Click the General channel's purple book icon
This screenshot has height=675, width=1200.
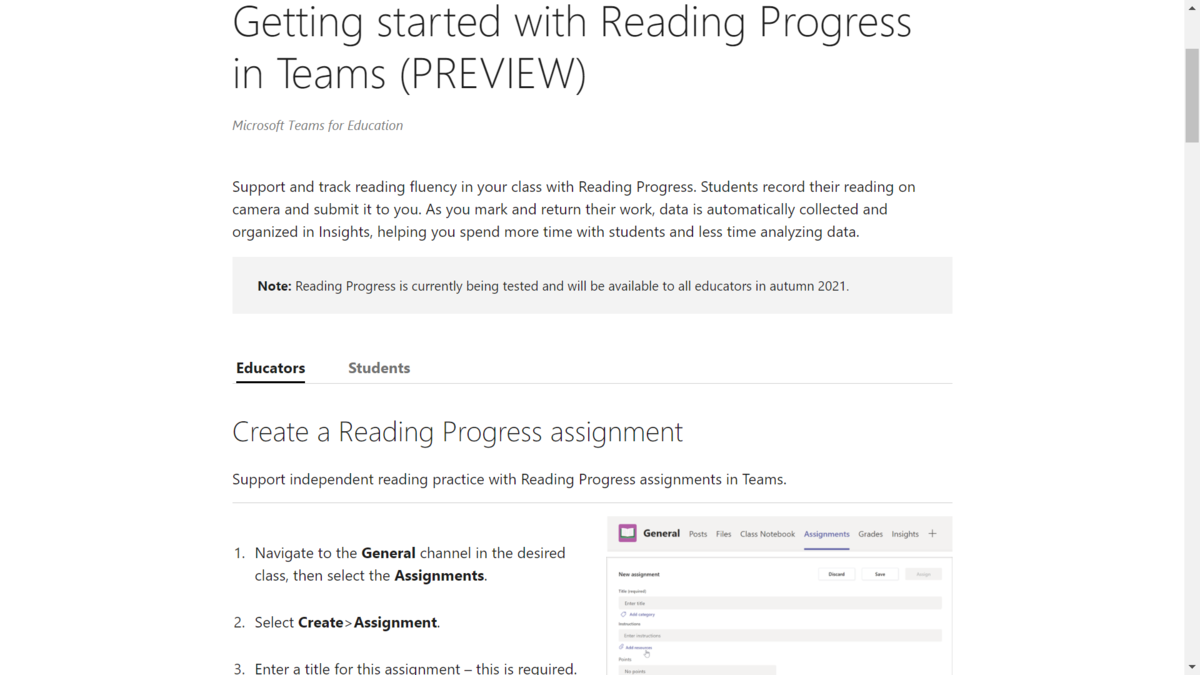click(x=629, y=534)
